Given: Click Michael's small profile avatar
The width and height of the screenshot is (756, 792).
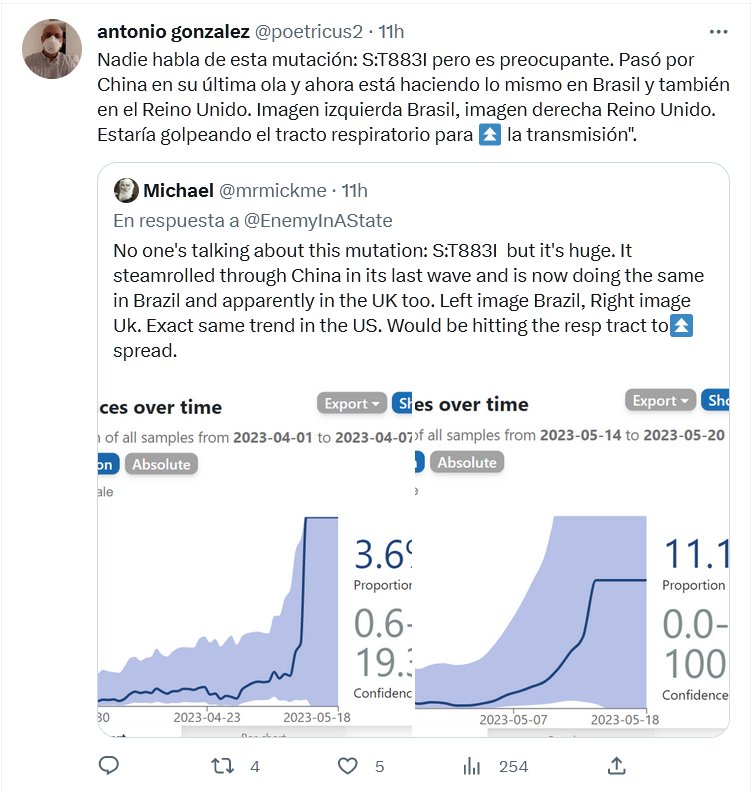Looking at the screenshot, I should pos(126,190).
